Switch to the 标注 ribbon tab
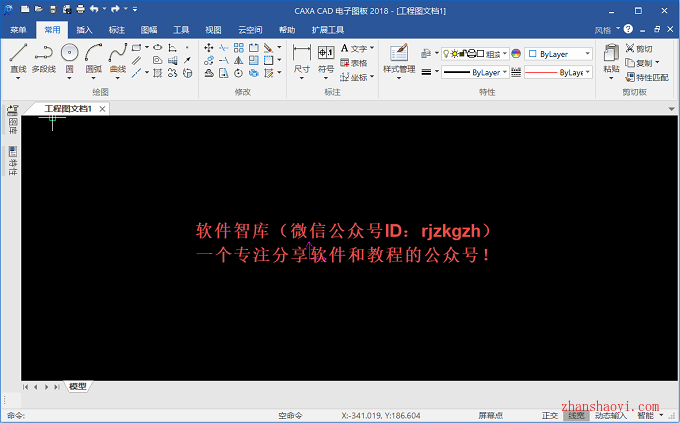Screen dimensions: 680x423 117,30
